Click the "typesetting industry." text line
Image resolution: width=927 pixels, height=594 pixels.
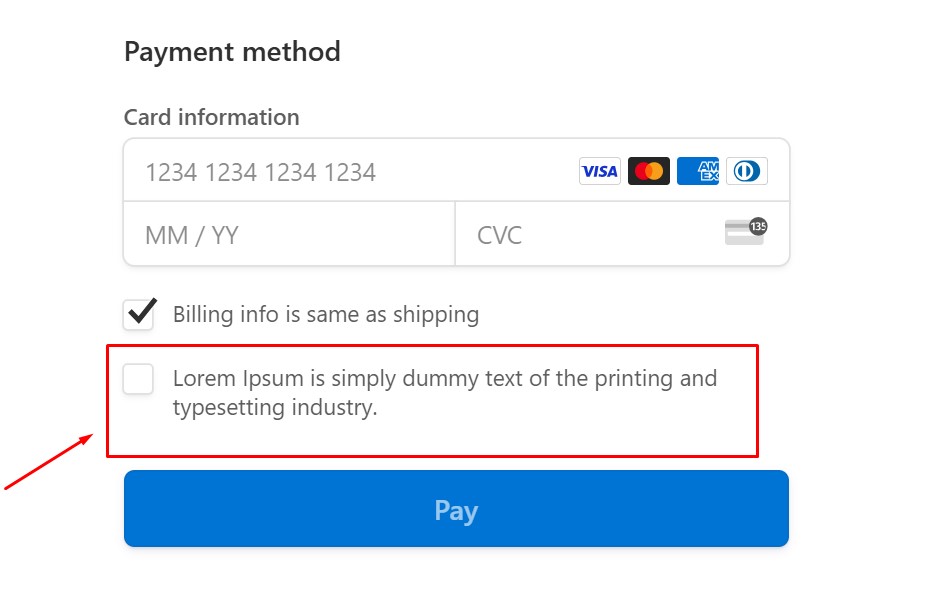(275, 408)
